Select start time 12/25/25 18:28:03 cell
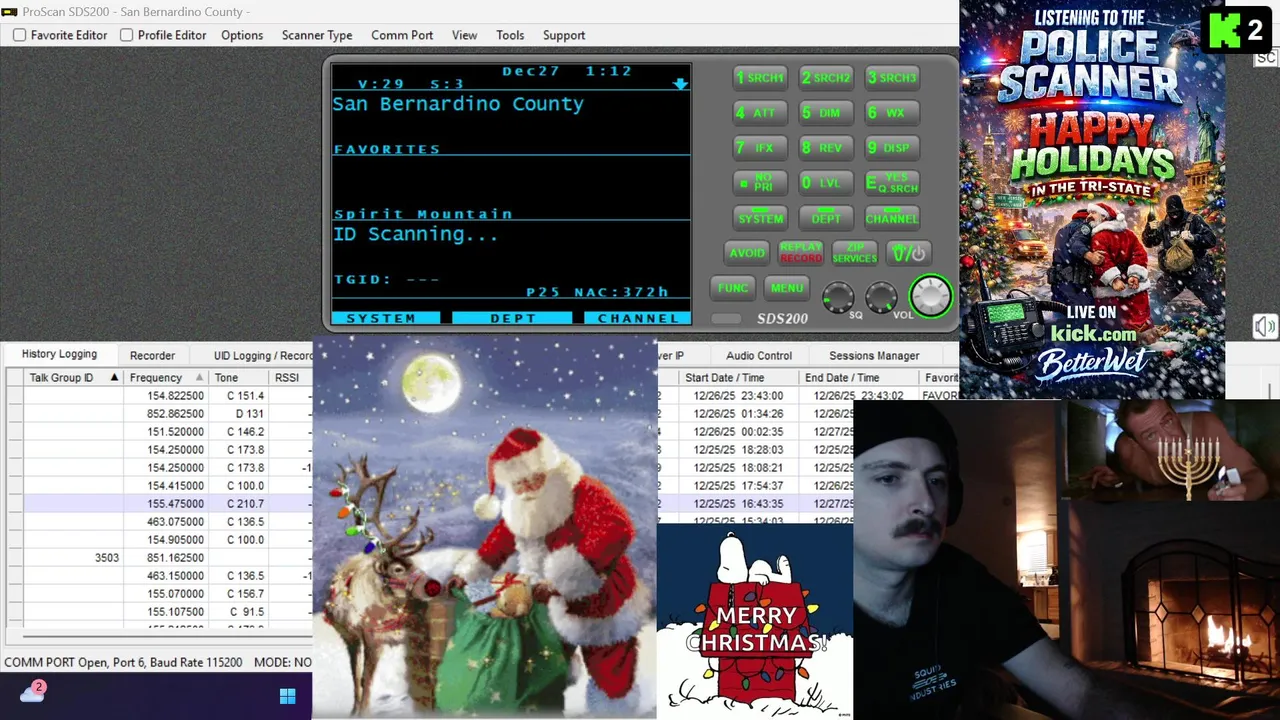Screen dimensions: 1280x720 [x=738, y=450]
